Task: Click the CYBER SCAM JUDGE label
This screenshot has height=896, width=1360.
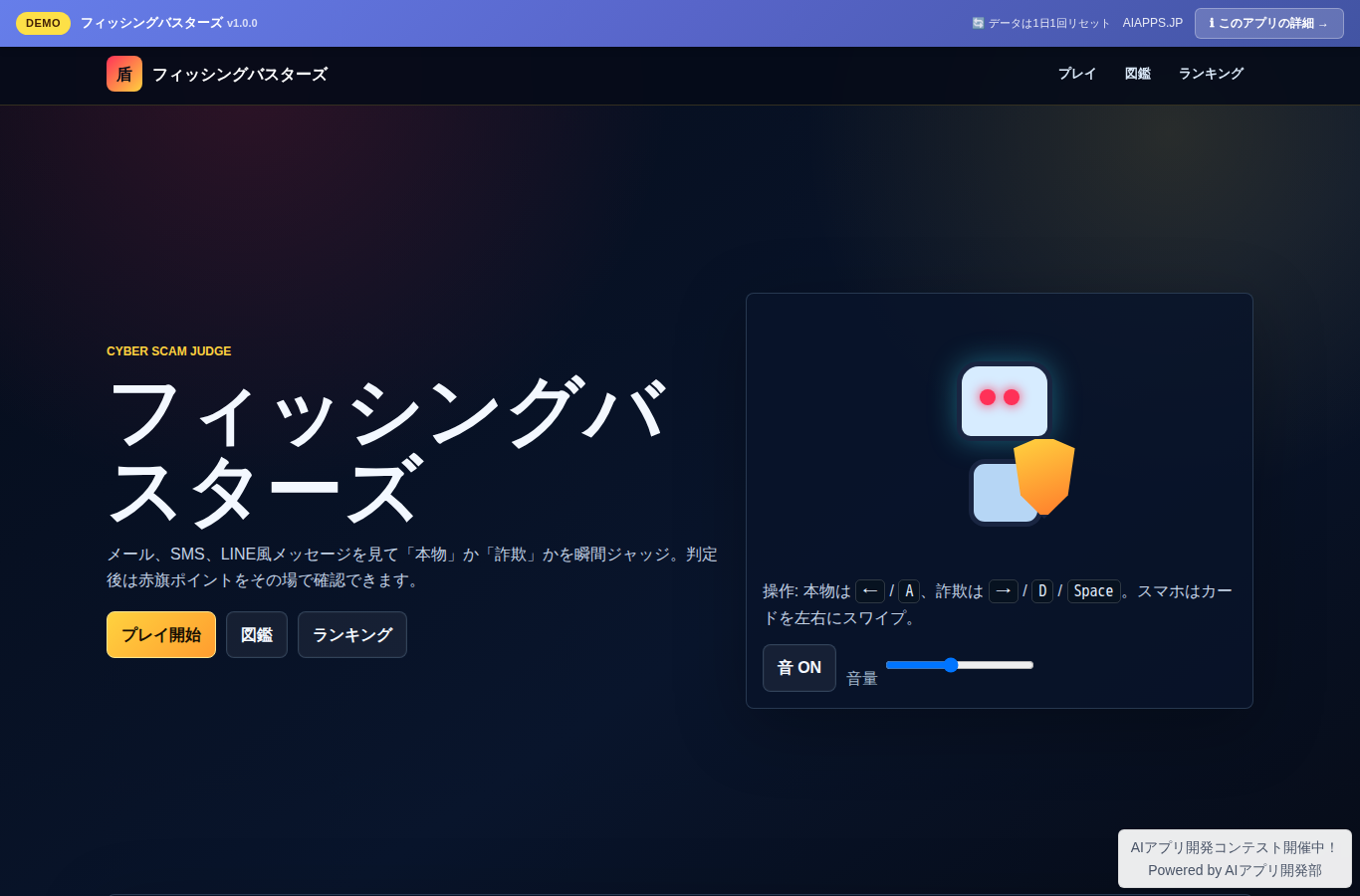Action: [x=169, y=351]
